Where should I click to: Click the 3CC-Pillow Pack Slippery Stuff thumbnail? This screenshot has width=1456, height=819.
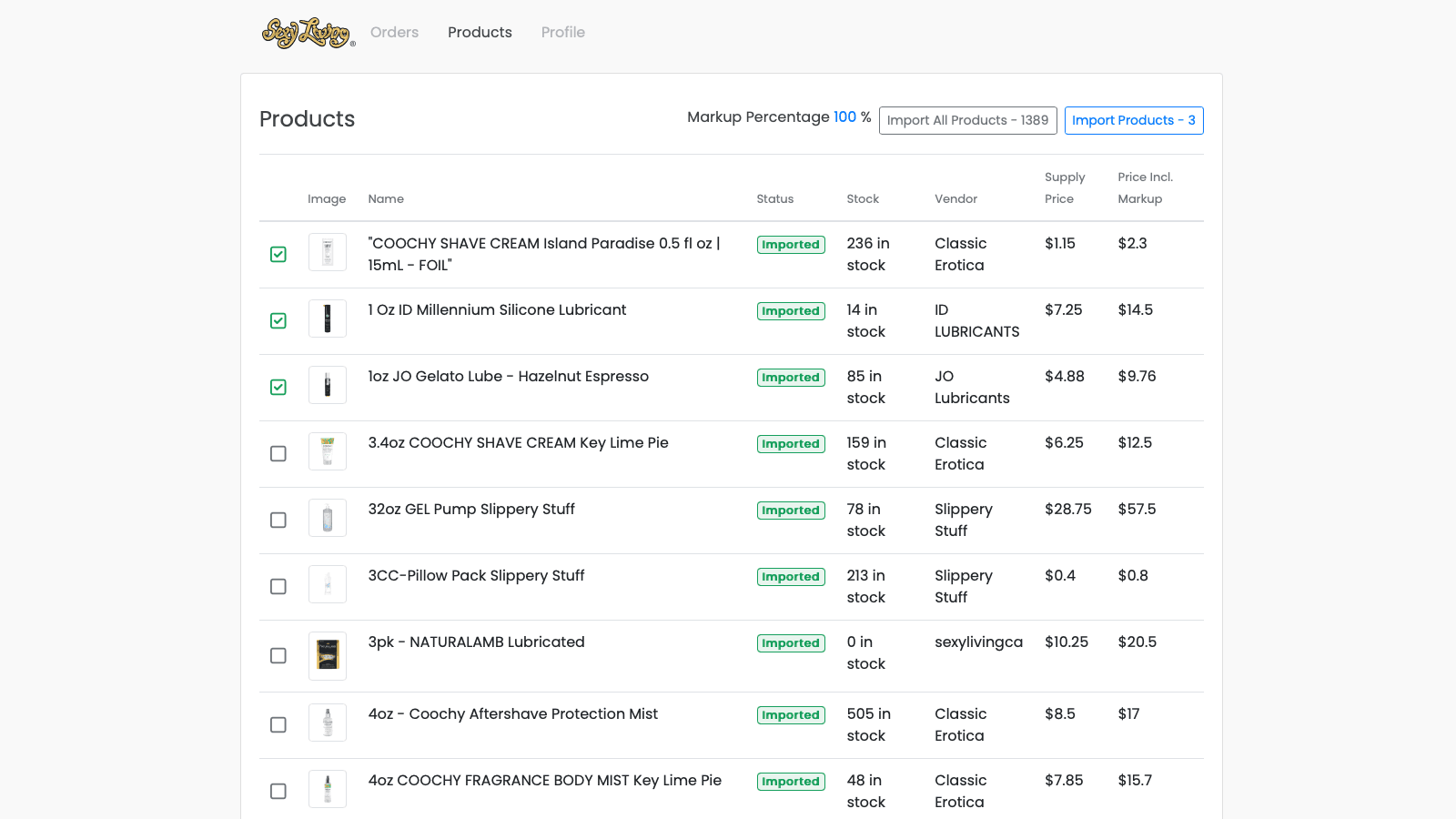click(327, 583)
